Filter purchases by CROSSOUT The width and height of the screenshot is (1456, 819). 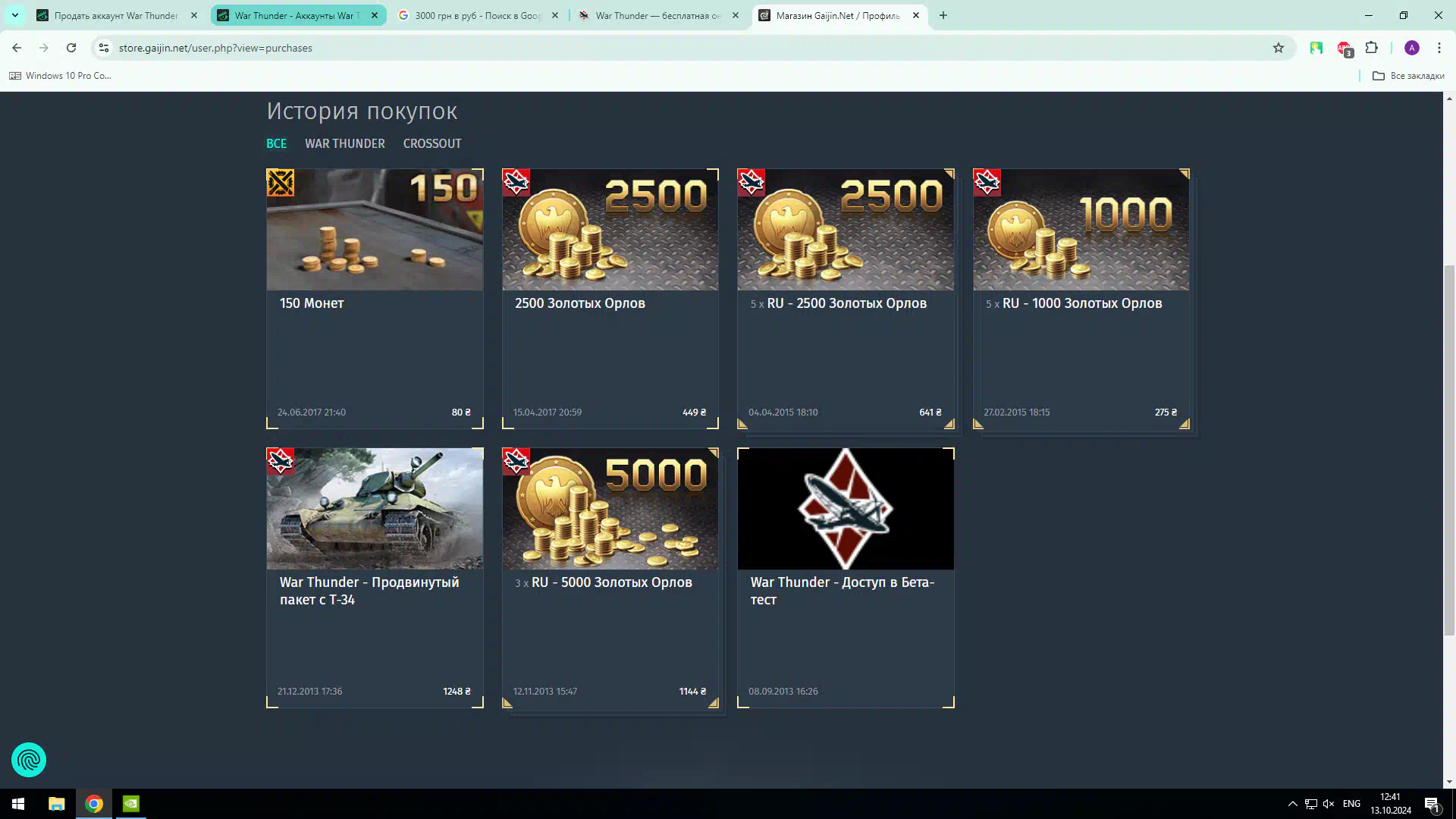coord(432,143)
